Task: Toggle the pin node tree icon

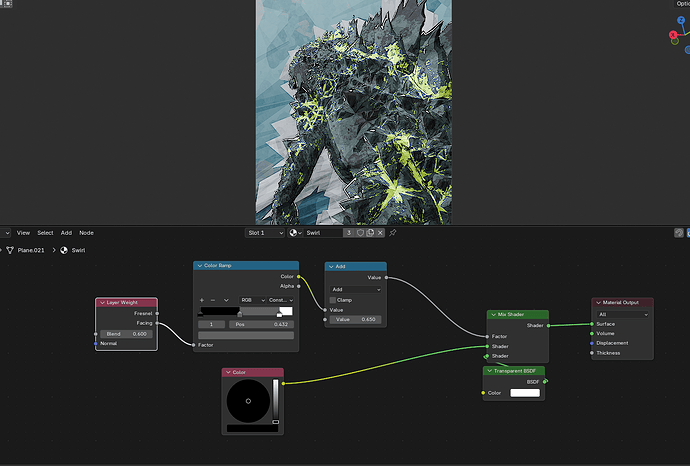Action: point(393,233)
